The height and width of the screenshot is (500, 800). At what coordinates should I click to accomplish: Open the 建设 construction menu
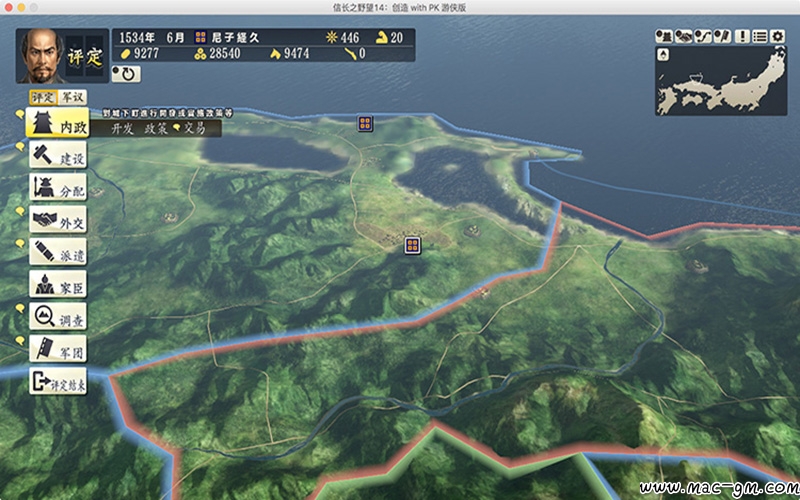click(58, 155)
